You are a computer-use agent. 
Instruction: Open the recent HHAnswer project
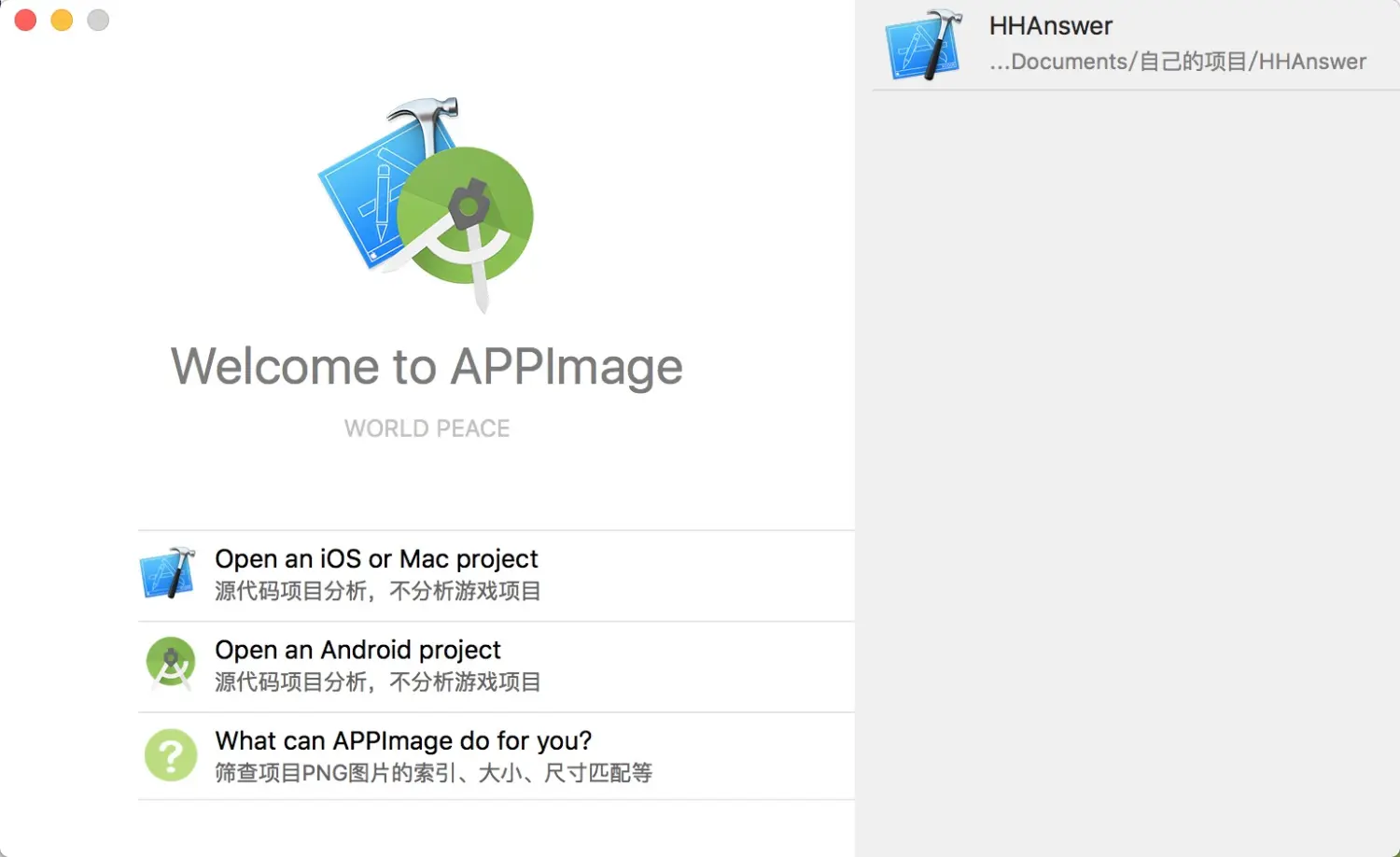pyautogui.click(x=1136, y=45)
